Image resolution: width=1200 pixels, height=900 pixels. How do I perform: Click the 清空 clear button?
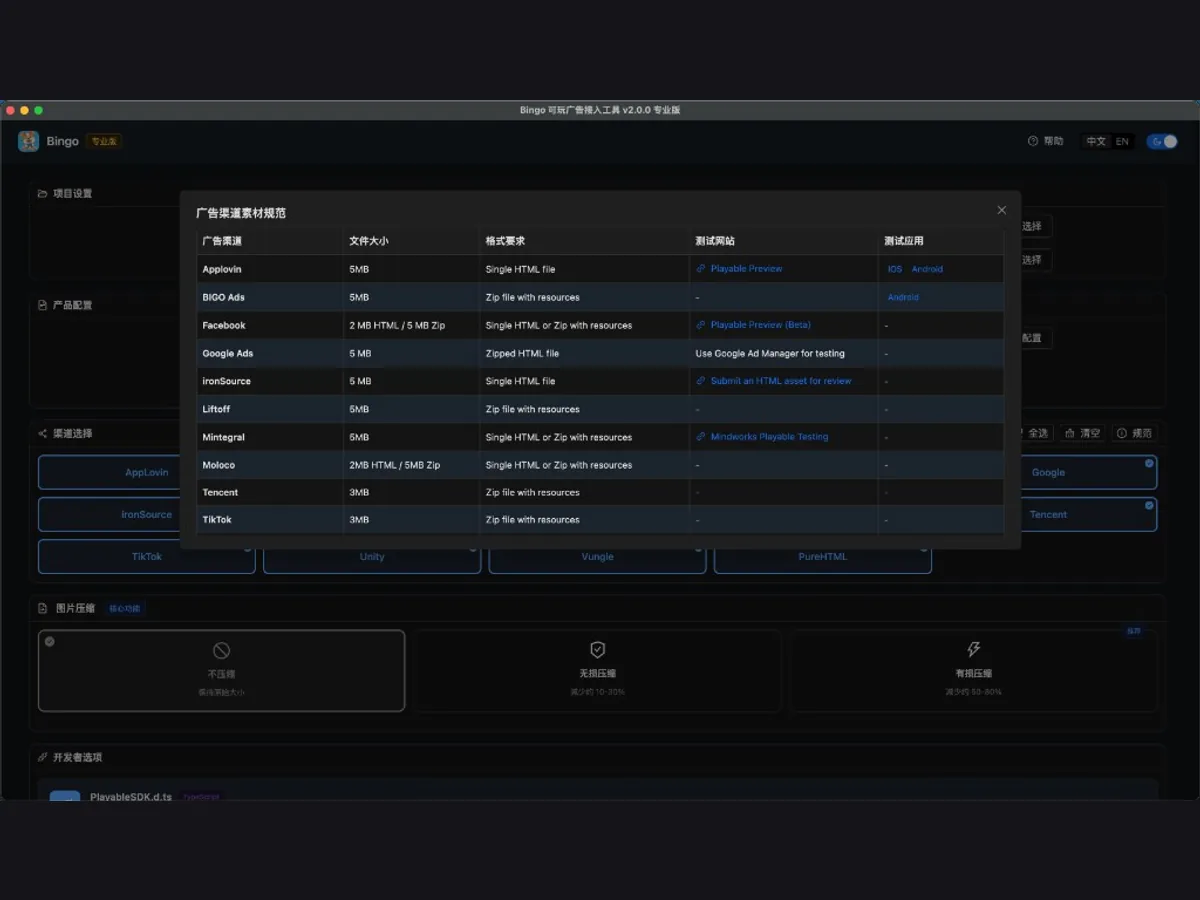[1082, 433]
